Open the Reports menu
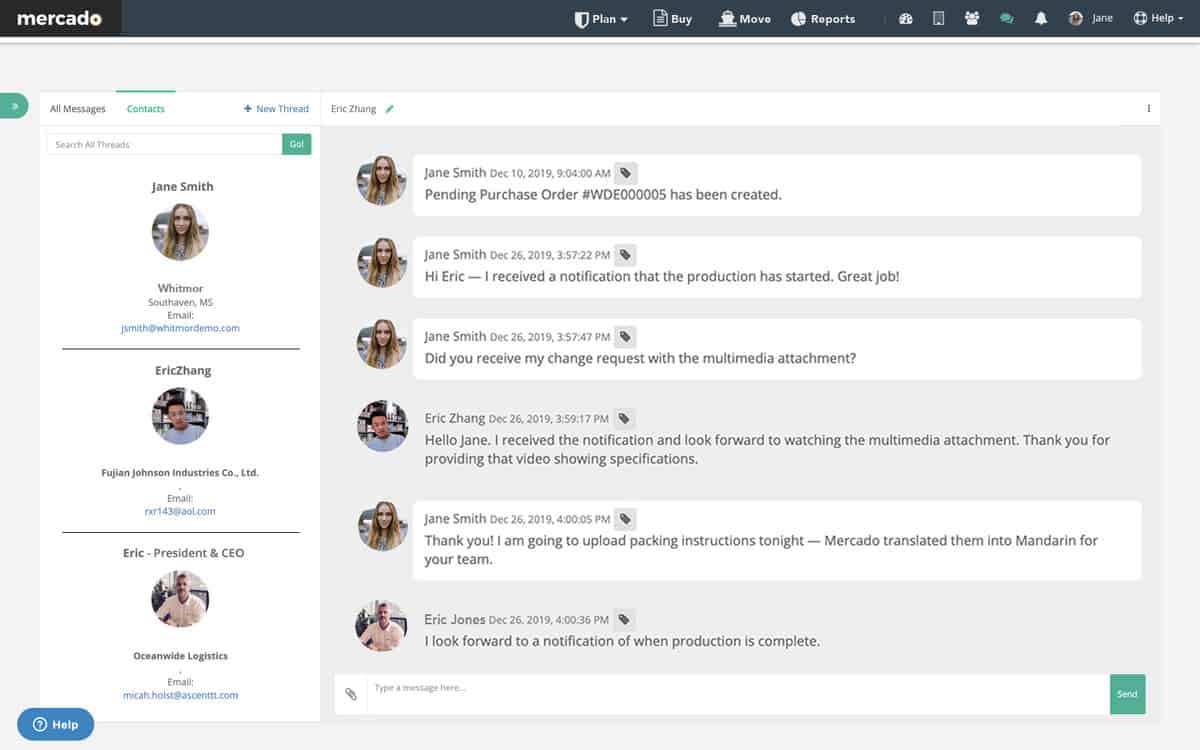This screenshot has width=1200, height=750. pos(823,19)
